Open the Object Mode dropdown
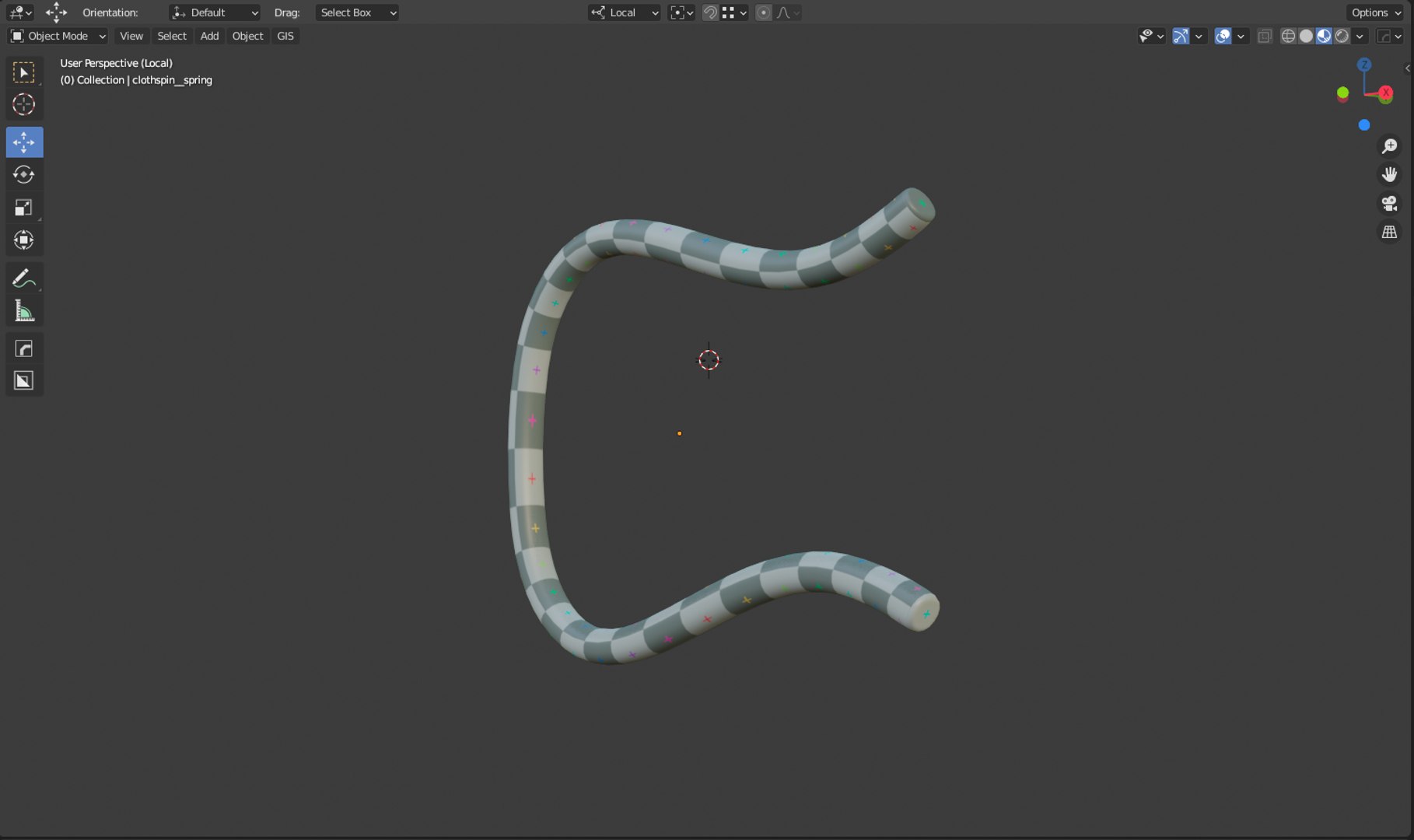 tap(58, 36)
